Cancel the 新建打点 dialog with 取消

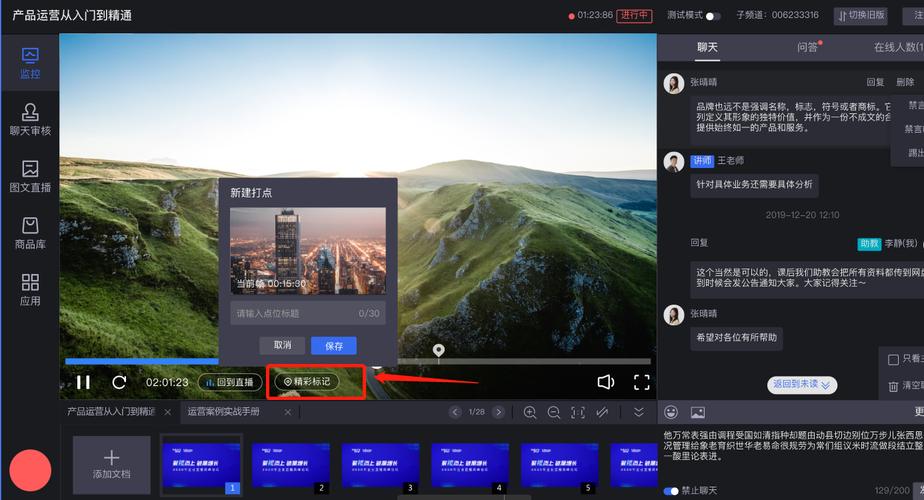[282, 345]
